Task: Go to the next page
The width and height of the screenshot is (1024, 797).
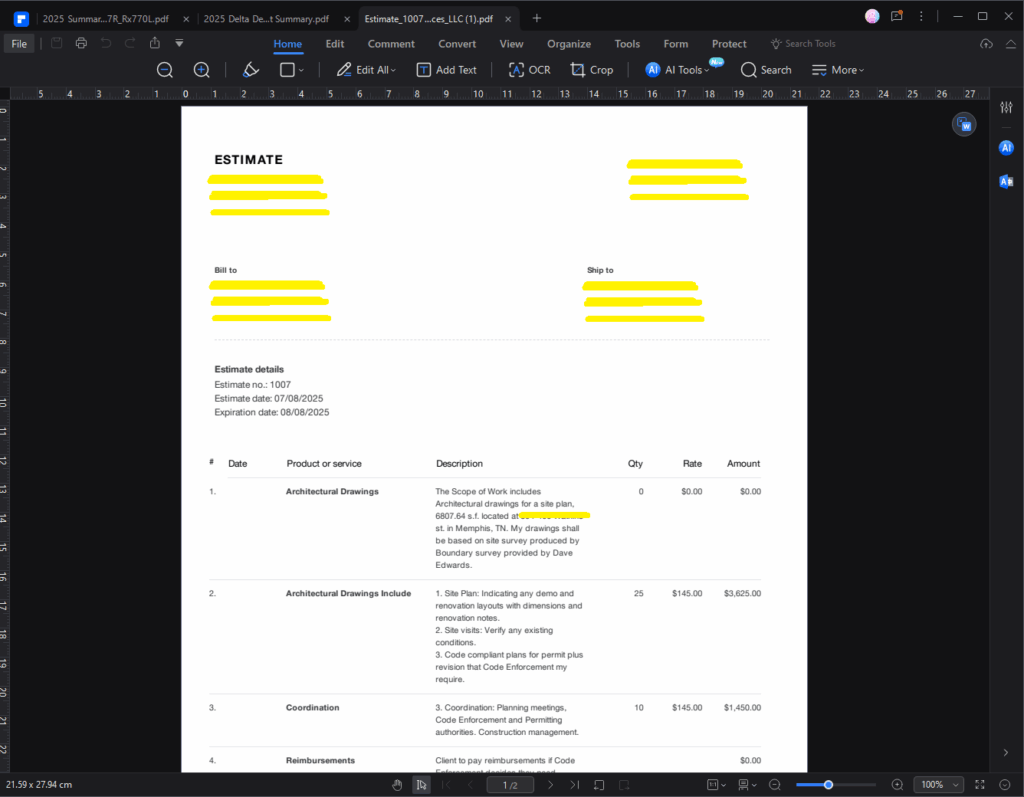Action: pyautogui.click(x=550, y=785)
